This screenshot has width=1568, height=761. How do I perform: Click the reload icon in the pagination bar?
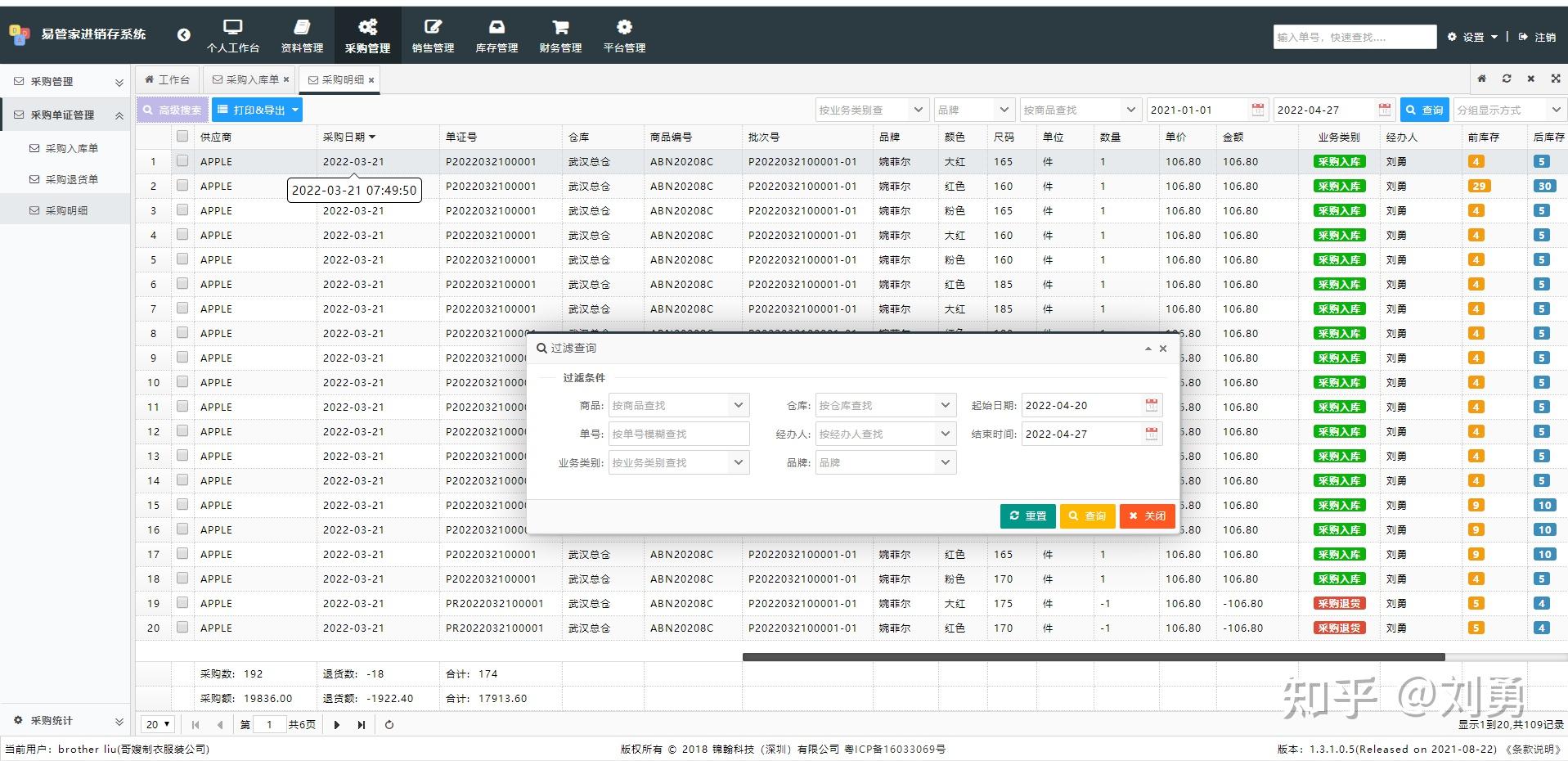(x=389, y=723)
